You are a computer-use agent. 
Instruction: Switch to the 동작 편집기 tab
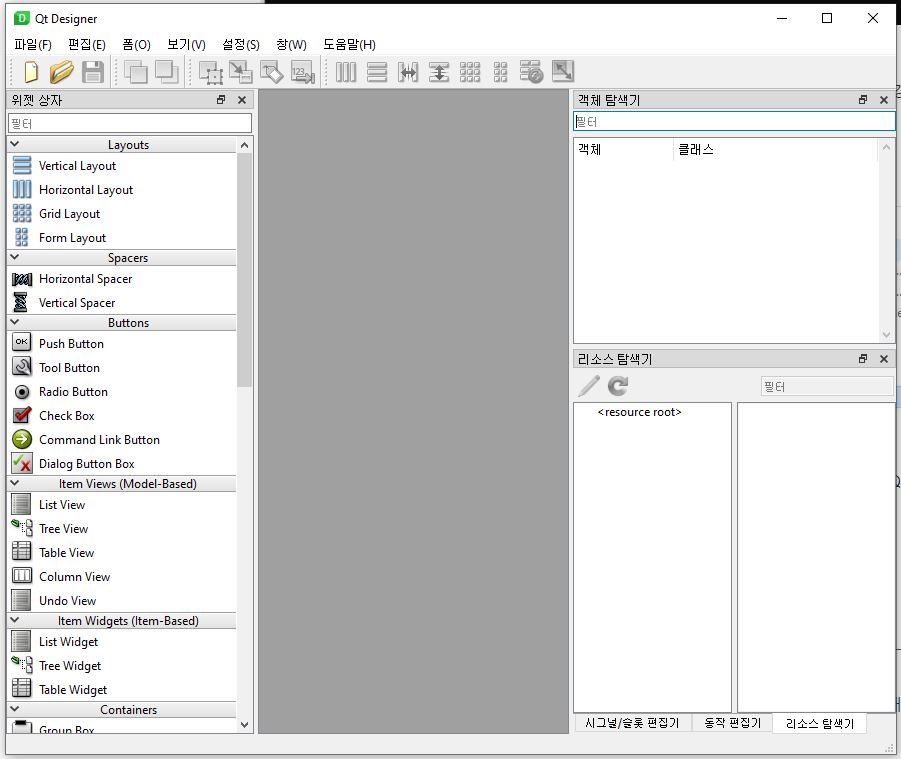(733, 723)
